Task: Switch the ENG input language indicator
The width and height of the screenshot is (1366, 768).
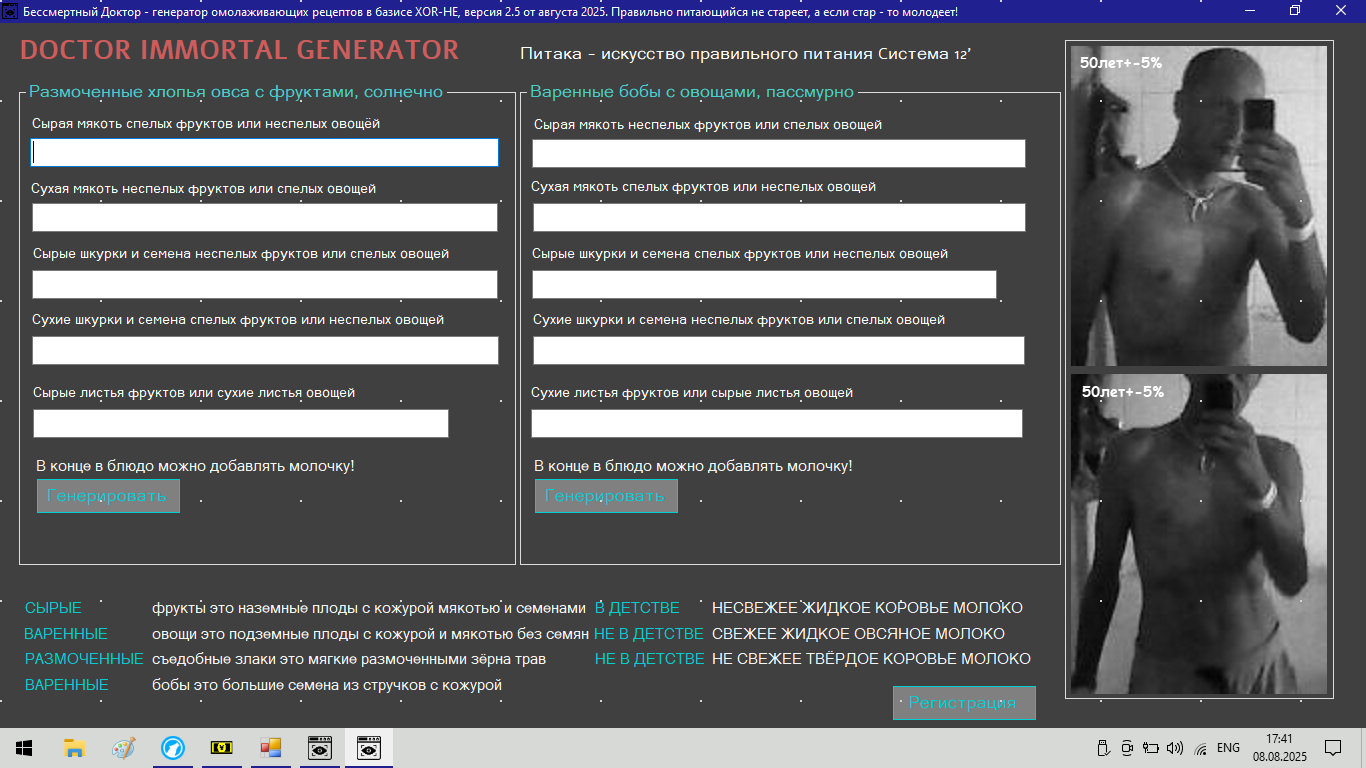Action: pos(1228,748)
